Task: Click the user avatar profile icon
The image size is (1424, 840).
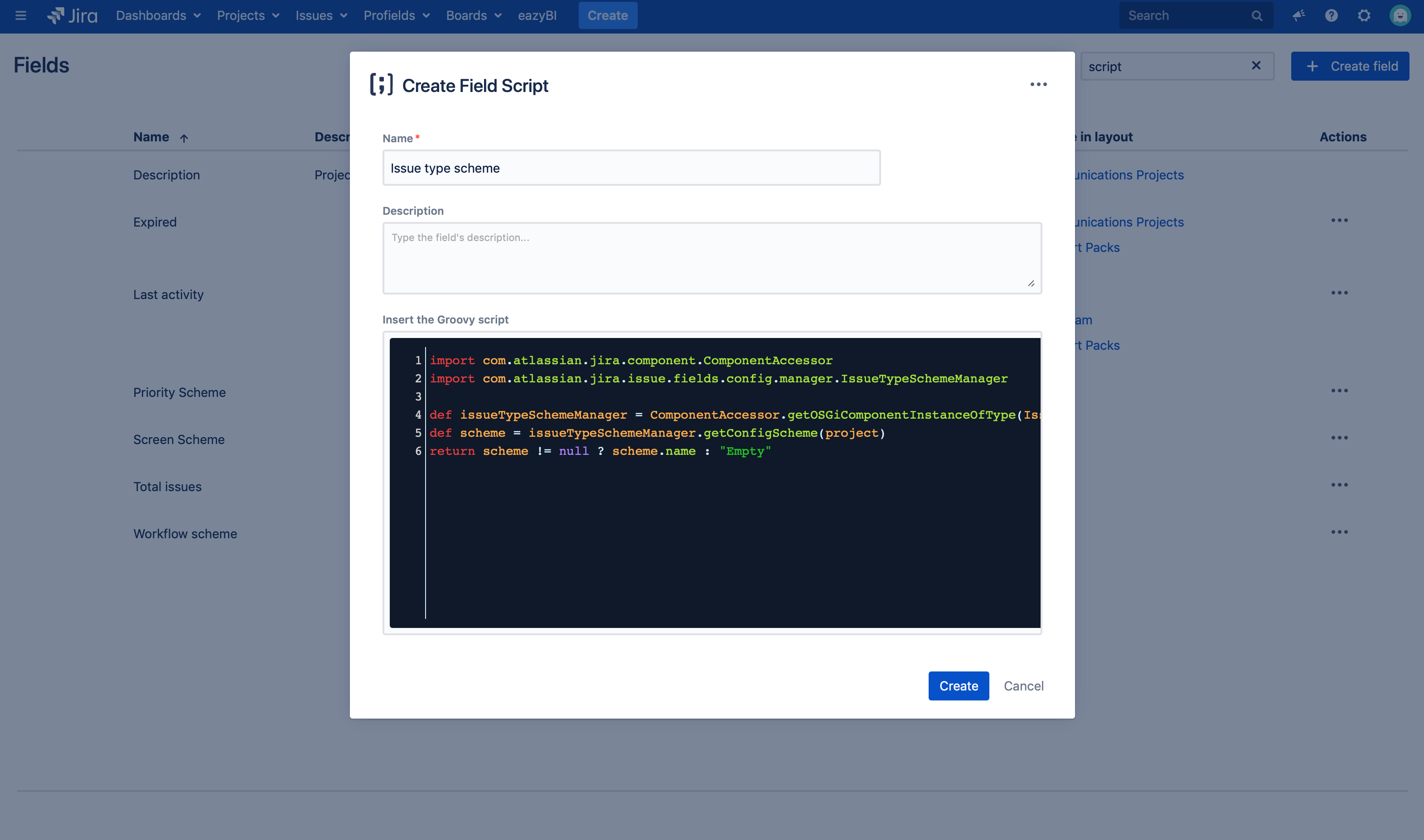Action: pyautogui.click(x=1400, y=15)
